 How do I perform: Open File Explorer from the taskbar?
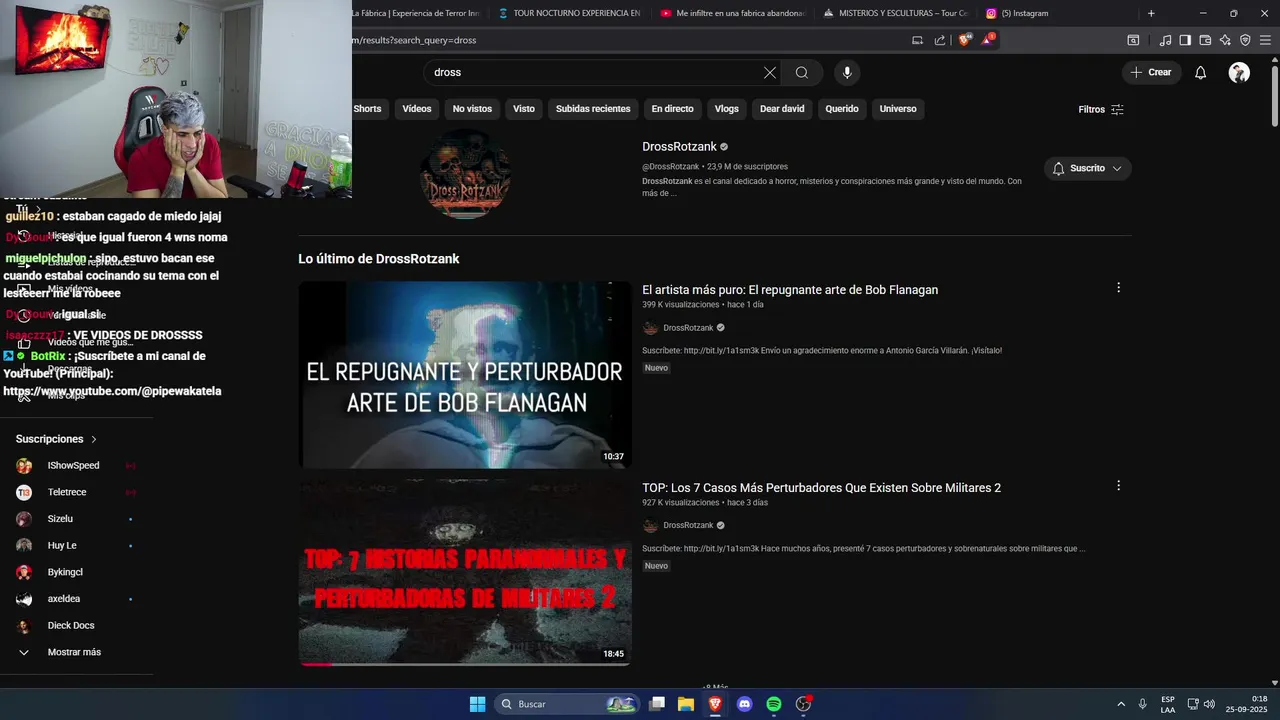(x=686, y=704)
